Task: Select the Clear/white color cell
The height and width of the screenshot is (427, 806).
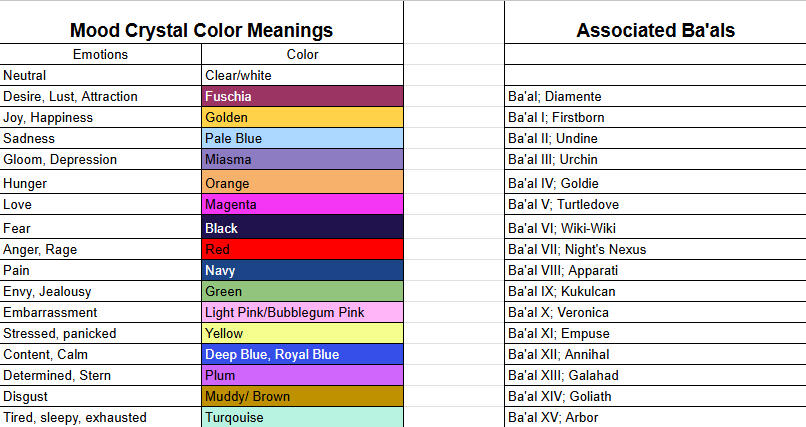Action: (302, 76)
